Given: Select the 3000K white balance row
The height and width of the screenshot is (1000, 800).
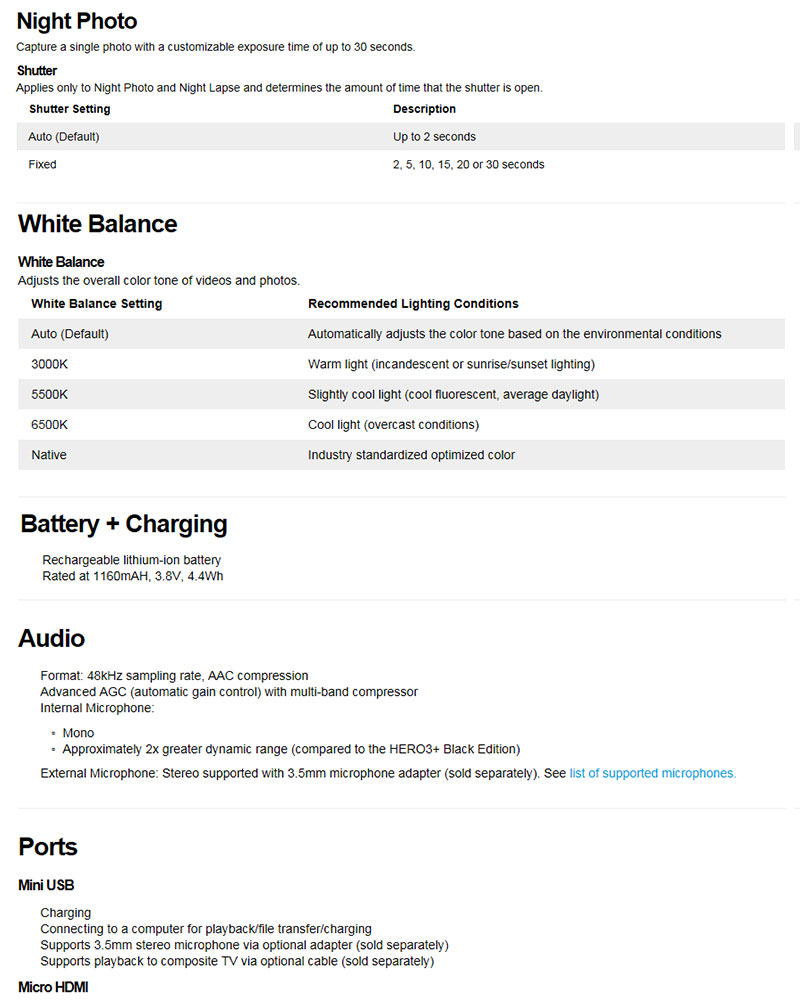Looking at the screenshot, I should (x=50, y=364).
